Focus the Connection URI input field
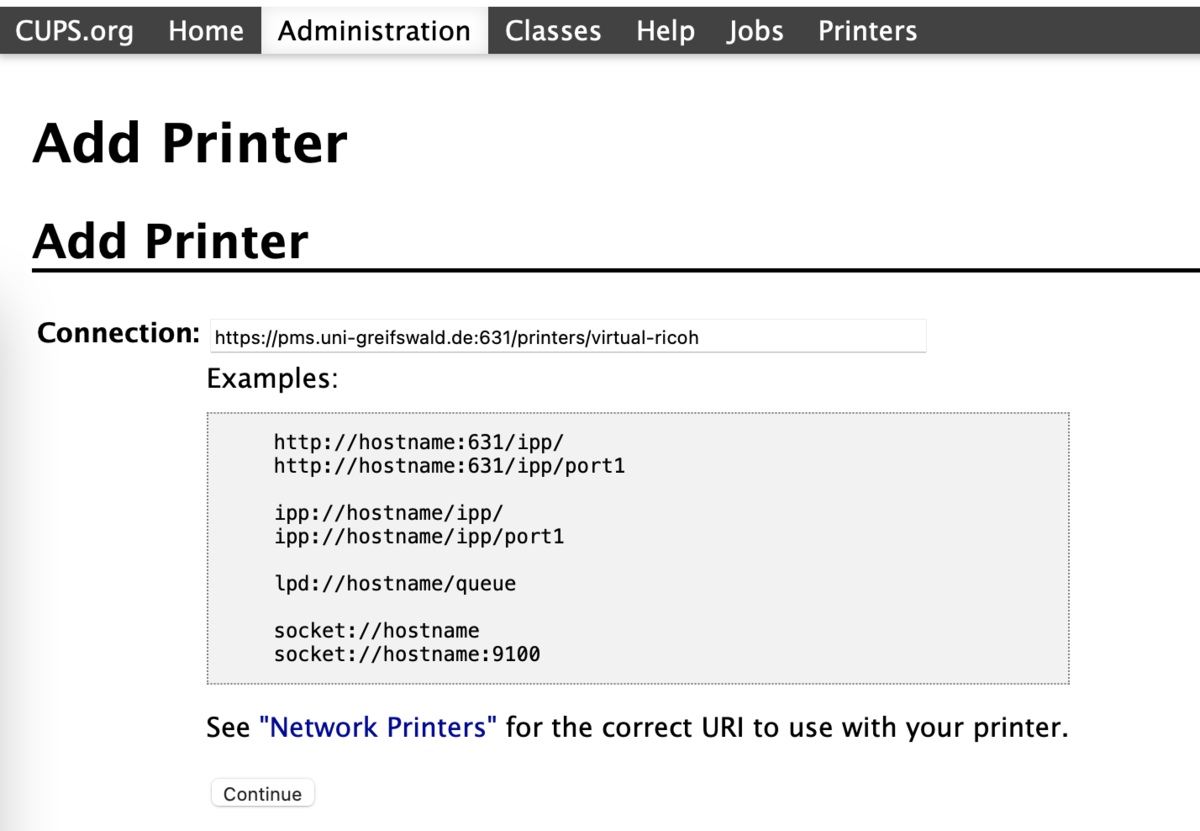 click(568, 337)
